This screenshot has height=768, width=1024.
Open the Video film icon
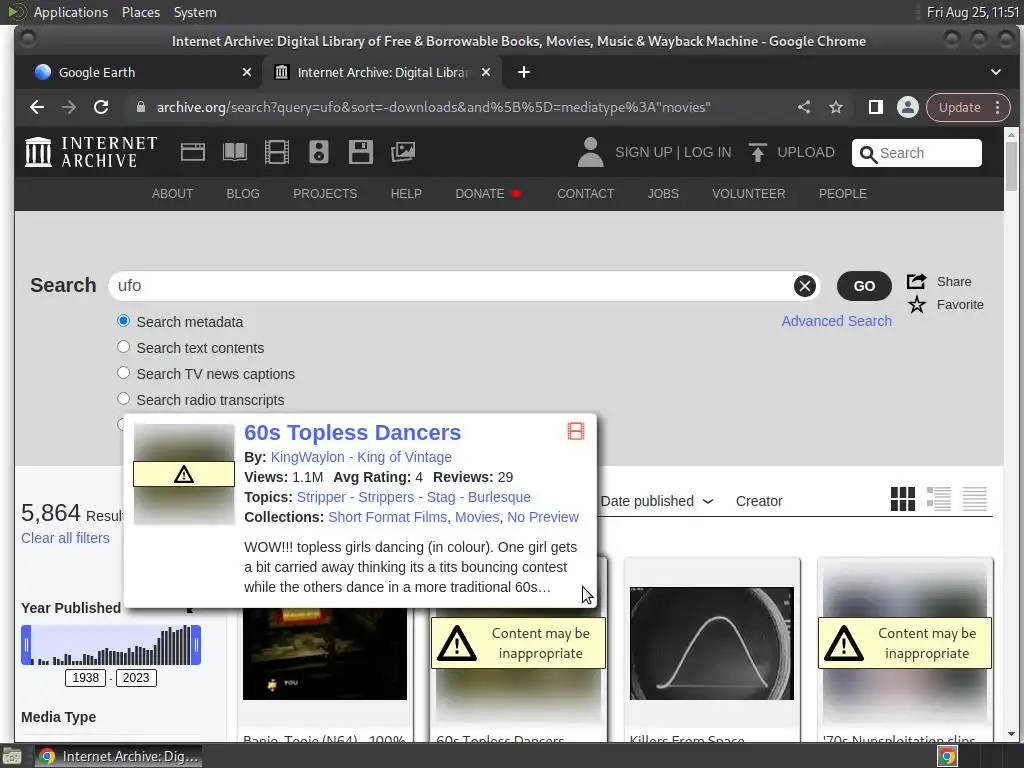(277, 152)
